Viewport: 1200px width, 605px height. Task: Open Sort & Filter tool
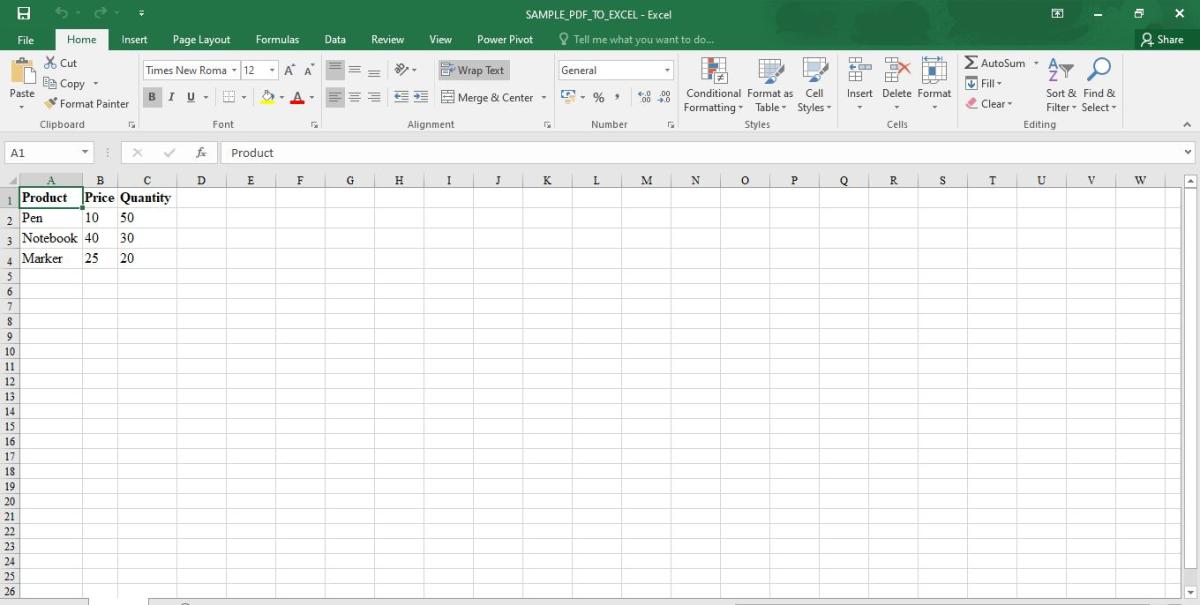pos(1059,71)
